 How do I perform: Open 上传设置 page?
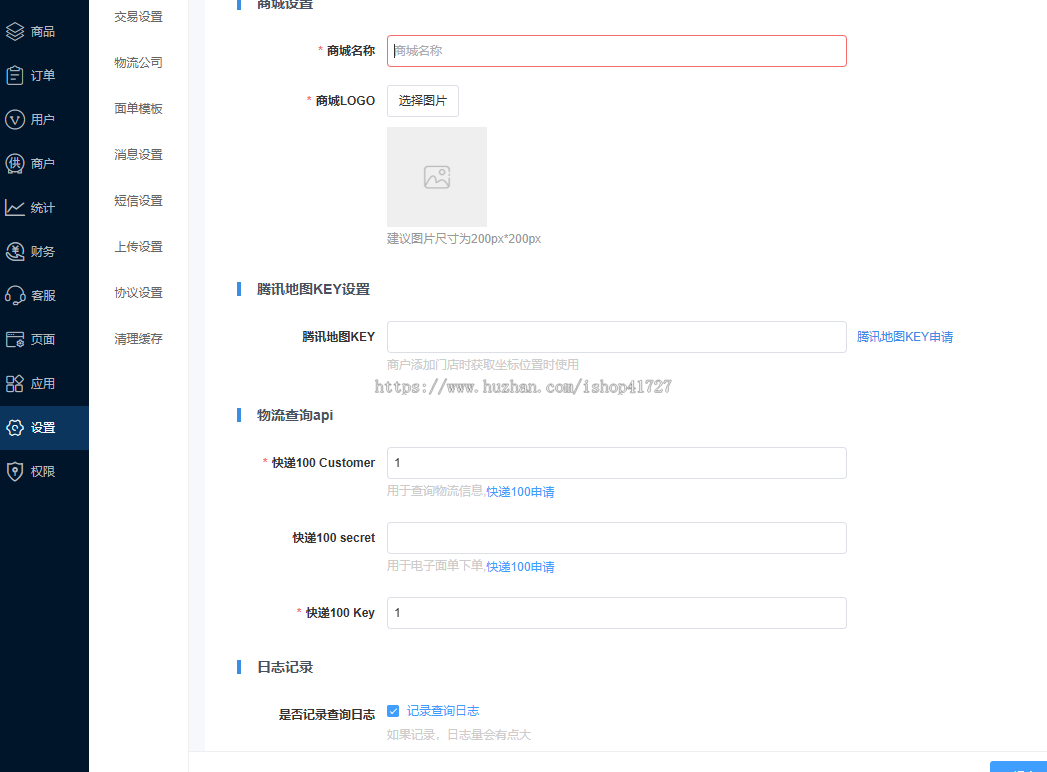[138, 247]
